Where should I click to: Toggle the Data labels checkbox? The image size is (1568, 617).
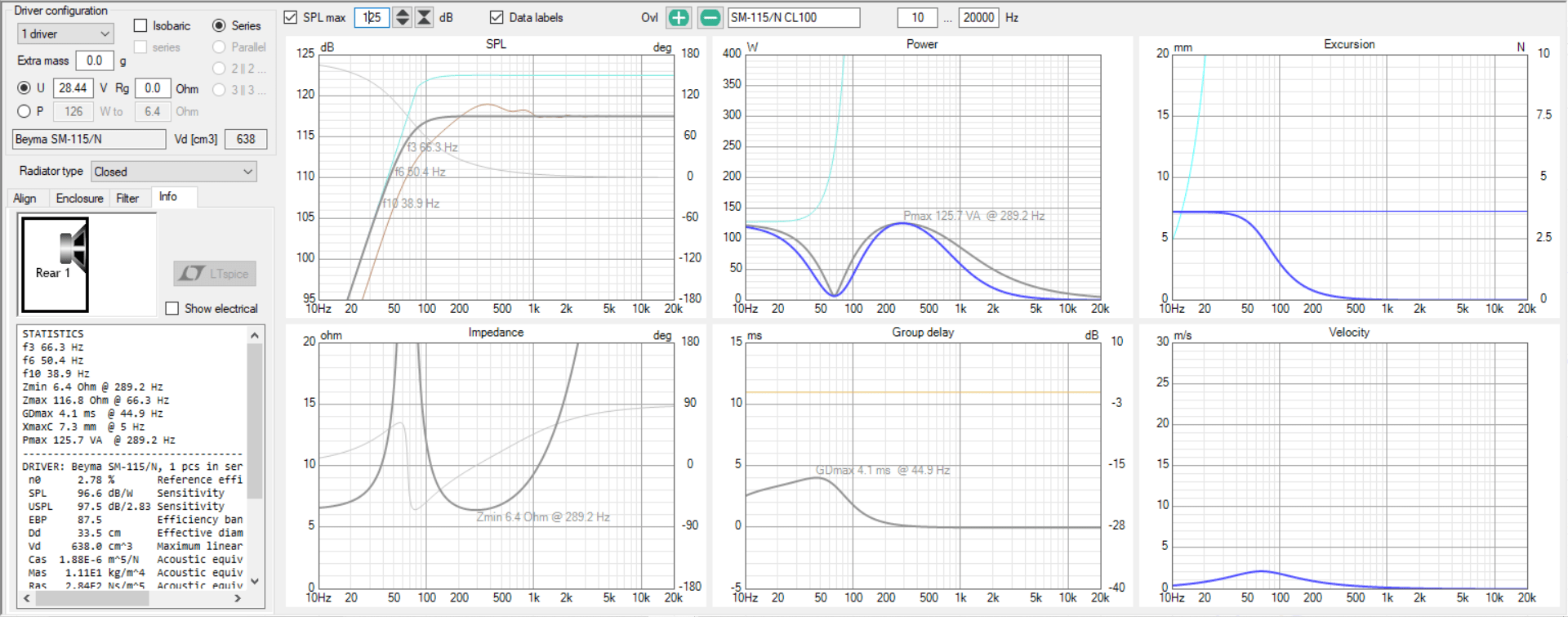pos(497,17)
